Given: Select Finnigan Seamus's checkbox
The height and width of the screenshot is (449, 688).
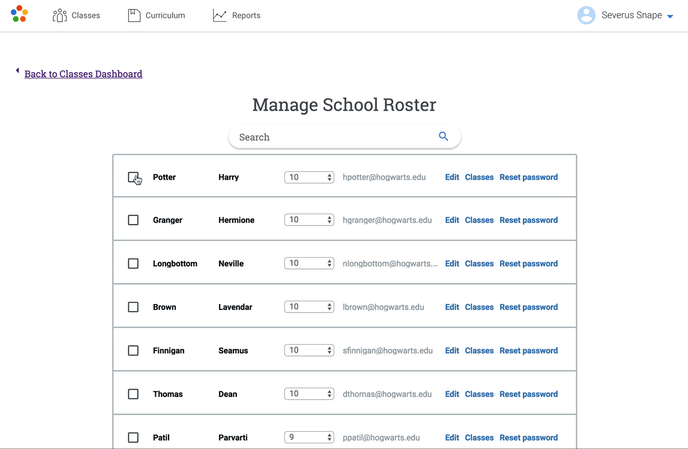Looking at the screenshot, I should point(133,350).
